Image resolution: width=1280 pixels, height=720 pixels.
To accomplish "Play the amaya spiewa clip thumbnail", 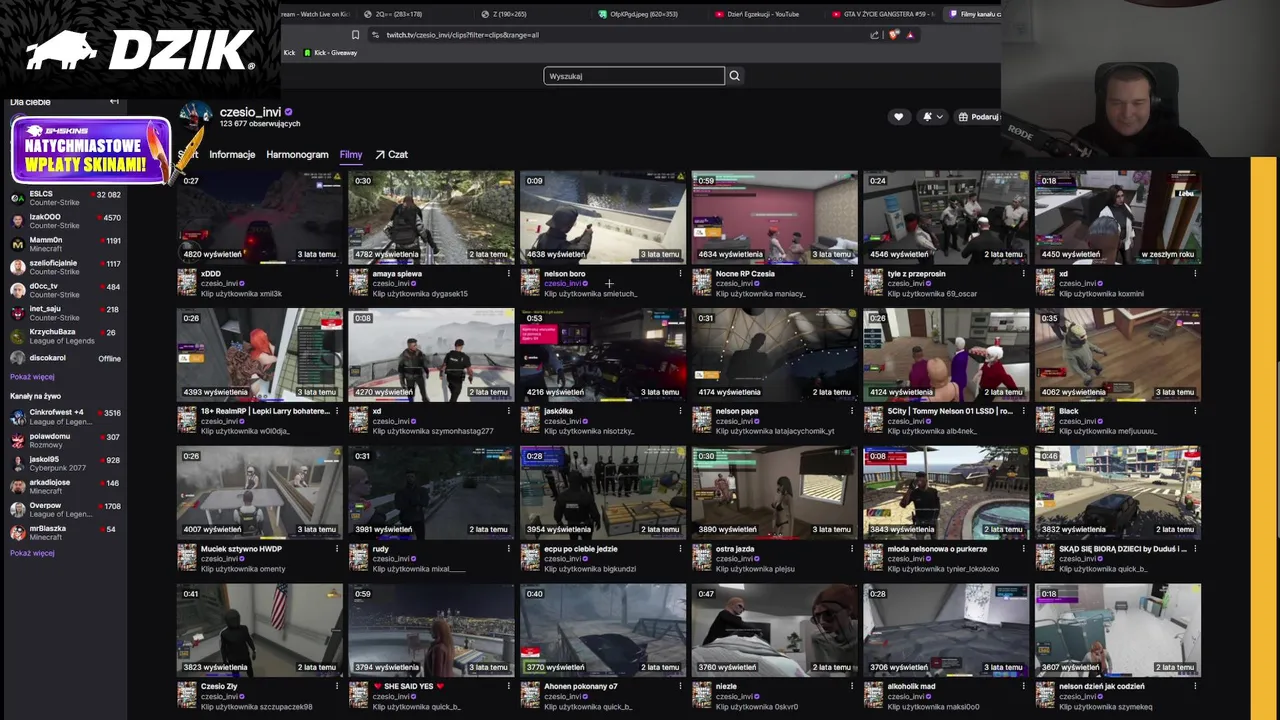I will pos(431,217).
